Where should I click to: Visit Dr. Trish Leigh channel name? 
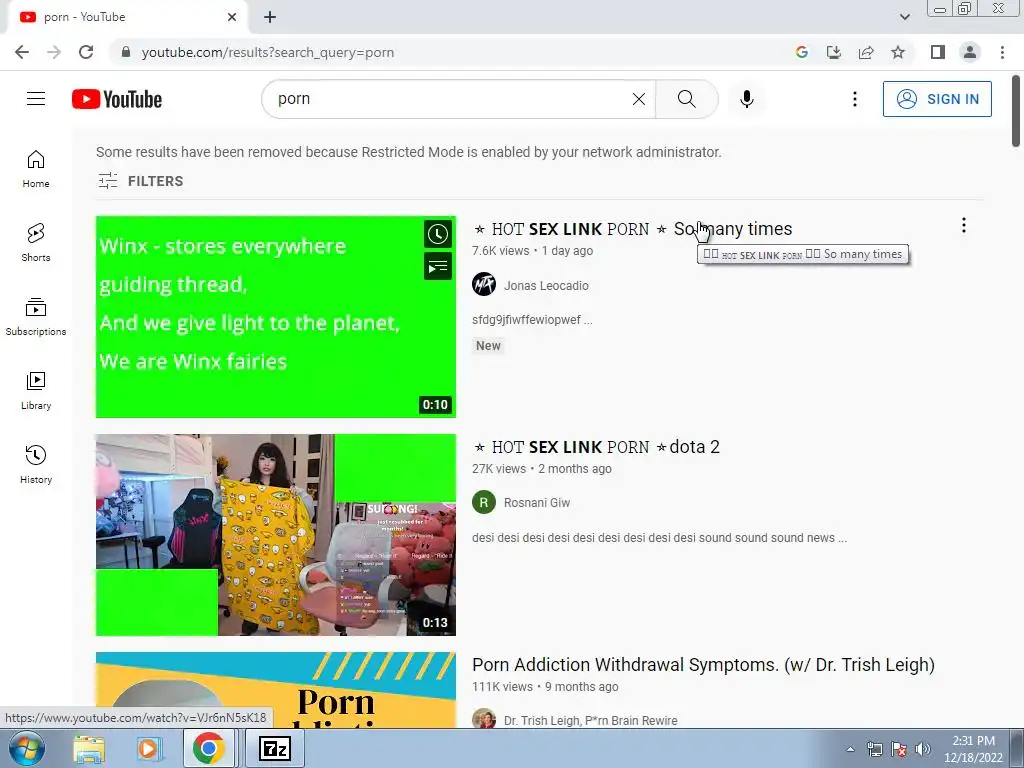590,720
